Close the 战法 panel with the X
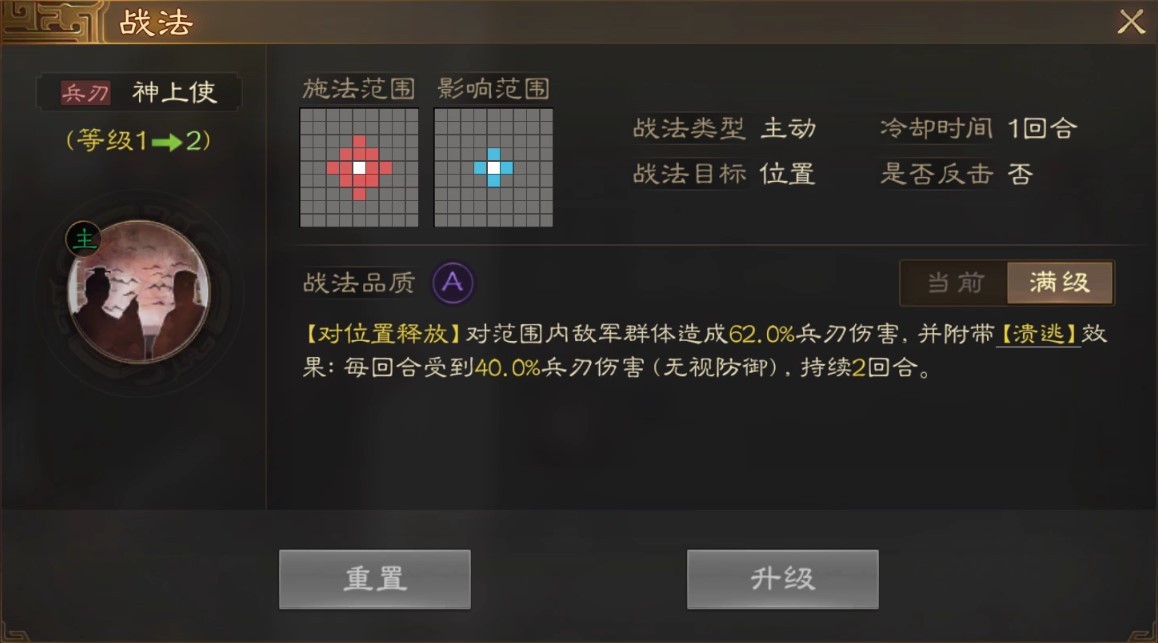Screen dimensions: 1158x643 pos(1130,21)
